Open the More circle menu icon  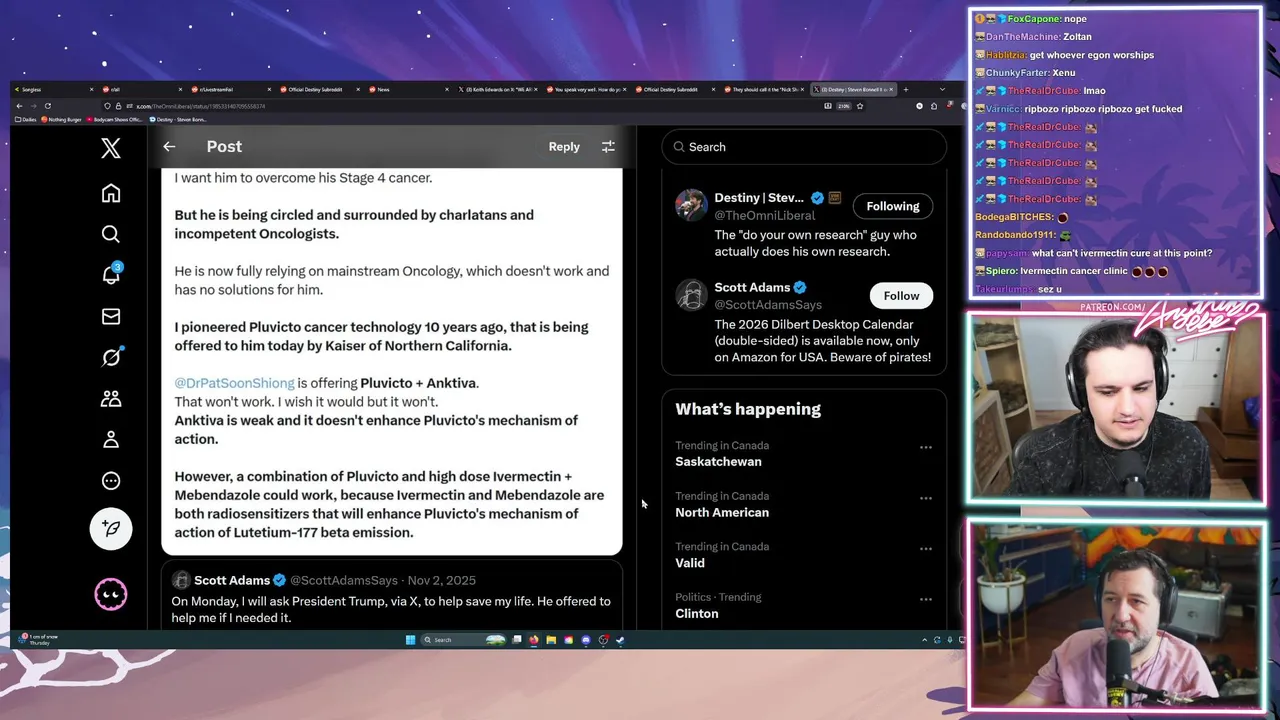pos(111,481)
